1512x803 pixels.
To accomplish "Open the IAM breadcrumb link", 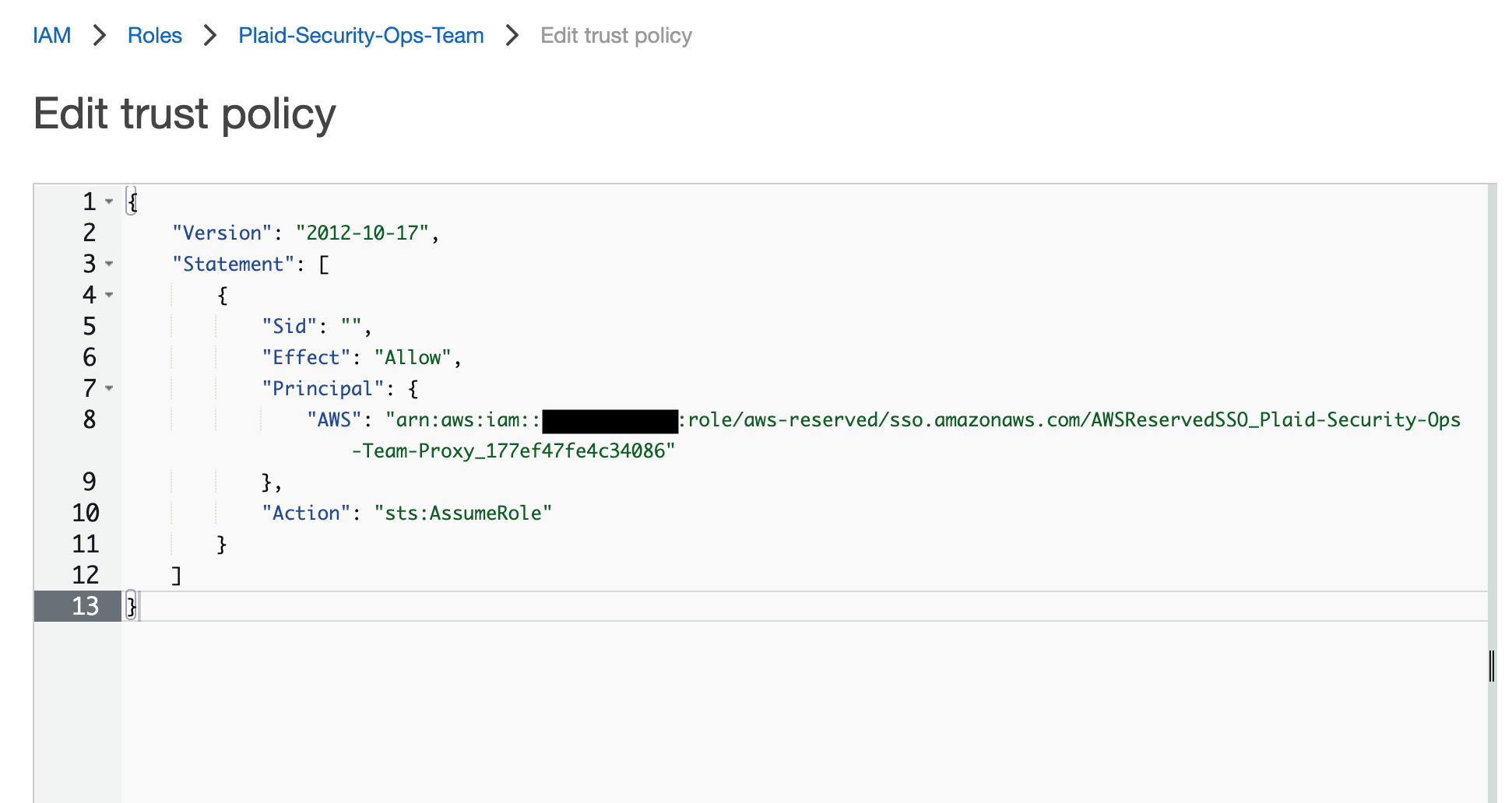I will (51, 36).
